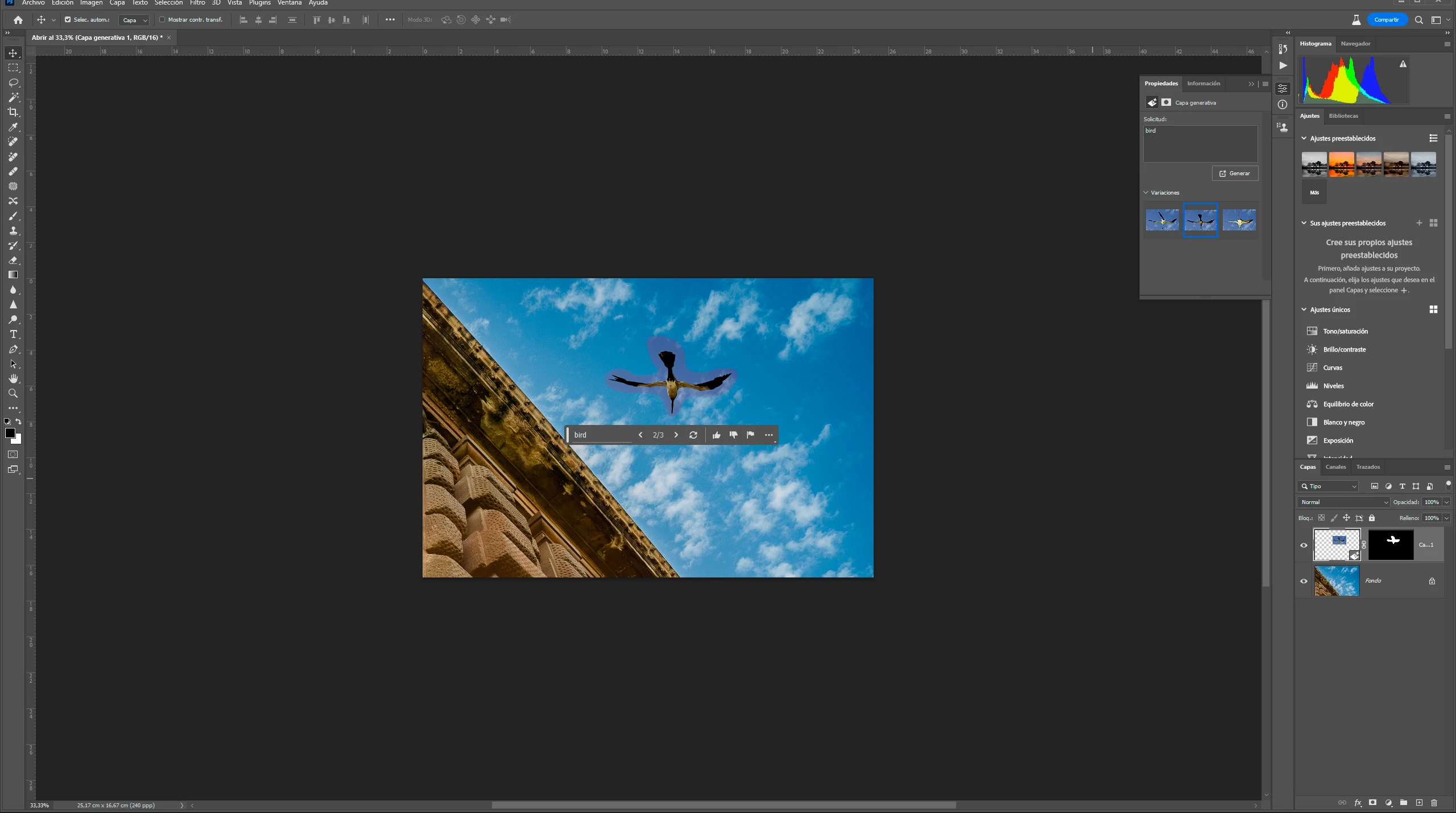
Task: Click thumbs up on generated bird
Action: [716, 435]
